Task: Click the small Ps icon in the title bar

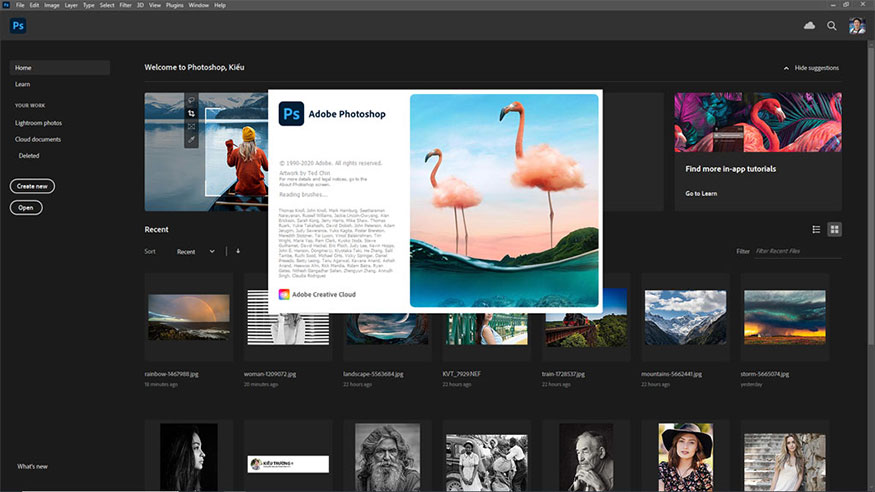Action: click(x=6, y=5)
